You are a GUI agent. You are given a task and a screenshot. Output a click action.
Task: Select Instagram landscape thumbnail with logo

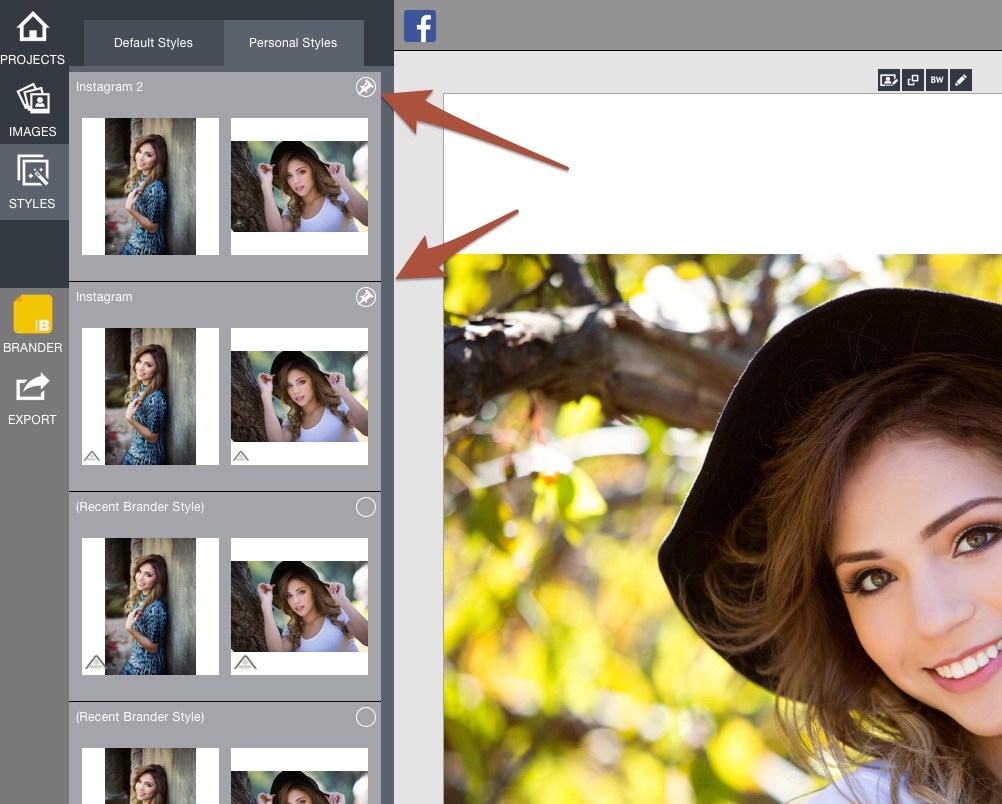coord(299,396)
